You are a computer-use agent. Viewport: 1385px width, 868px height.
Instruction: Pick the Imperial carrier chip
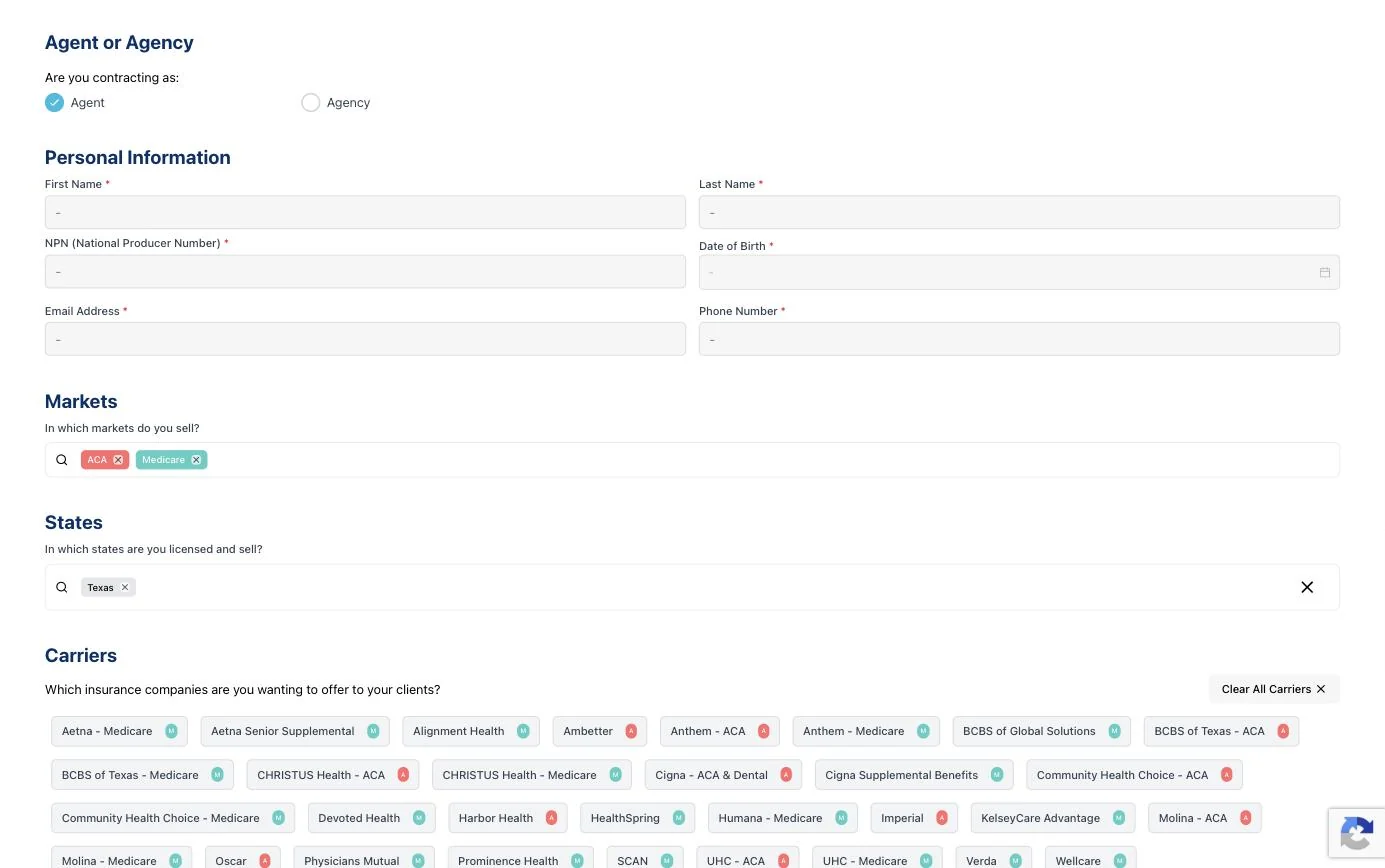(x=914, y=818)
